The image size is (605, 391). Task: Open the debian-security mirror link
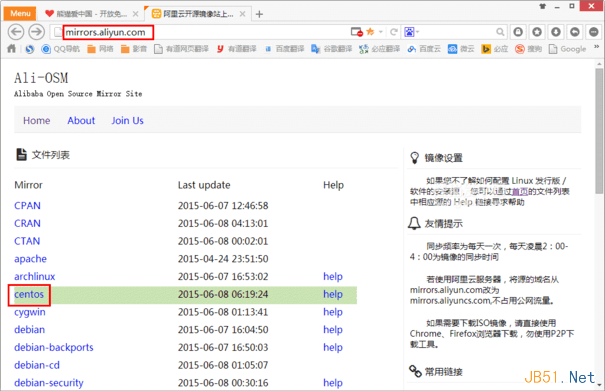(x=49, y=383)
